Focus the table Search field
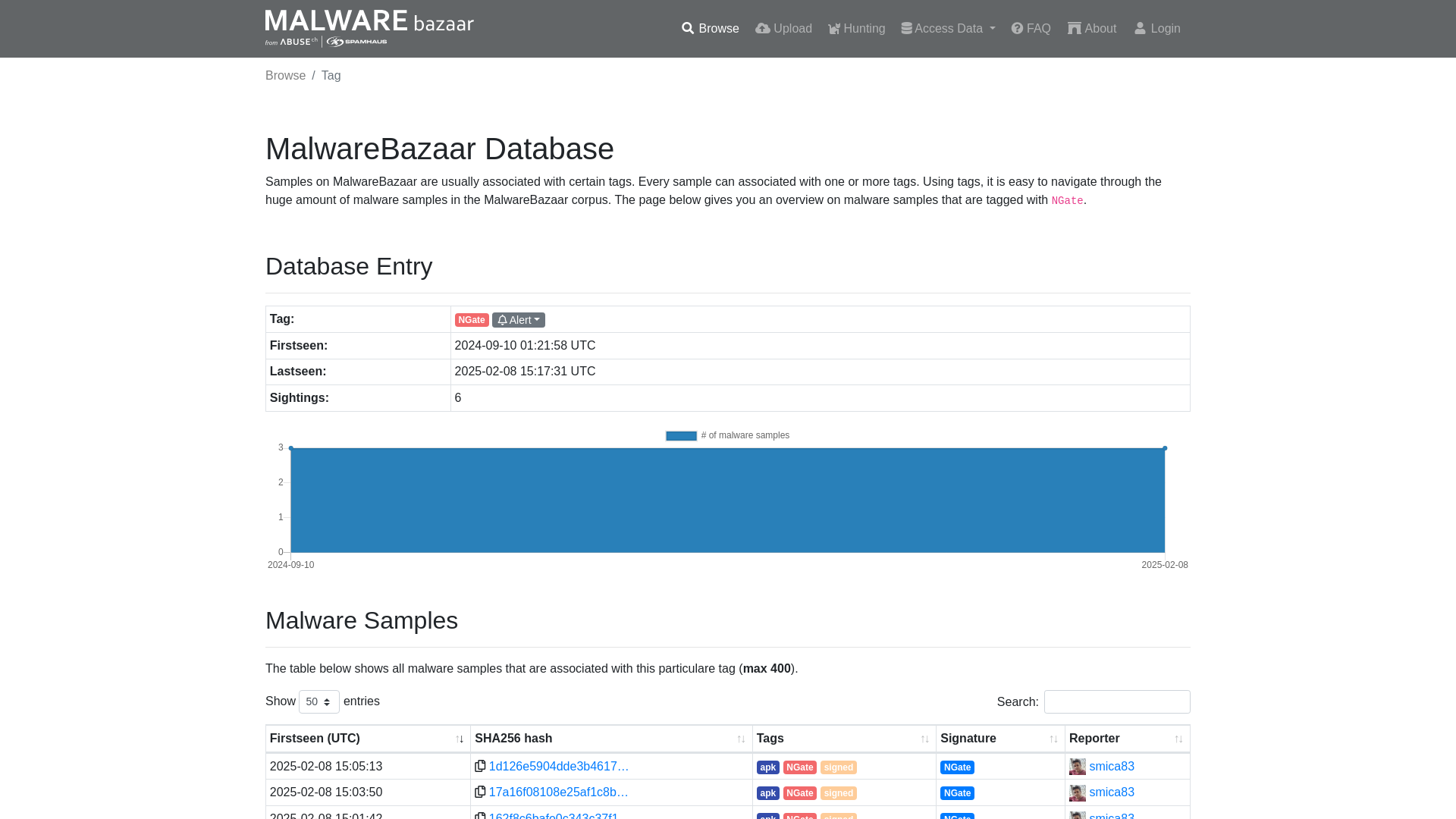1456x819 pixels. tap(1117, 702)
